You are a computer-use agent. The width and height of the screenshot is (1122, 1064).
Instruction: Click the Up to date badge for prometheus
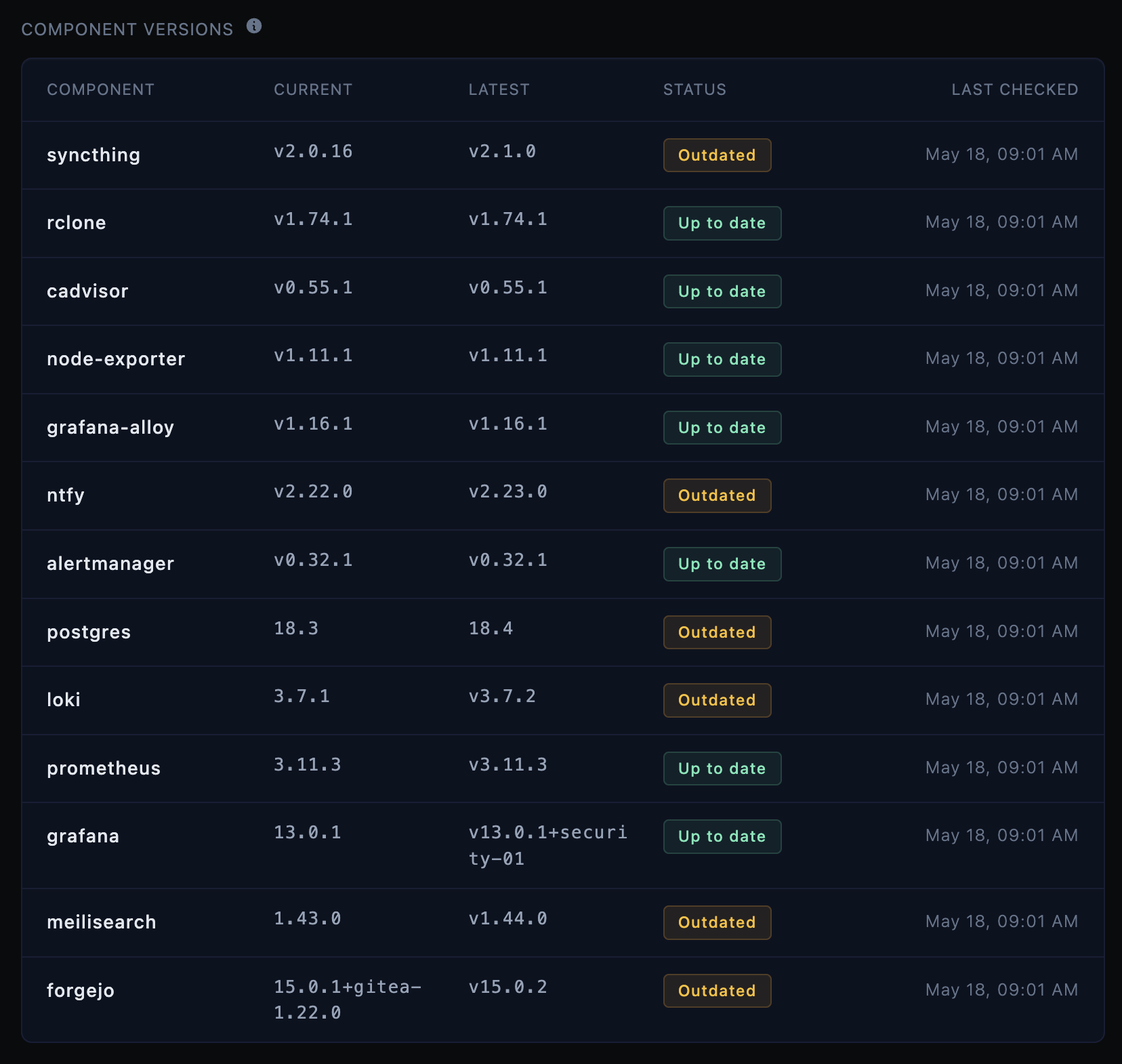[x=722, y=769]
